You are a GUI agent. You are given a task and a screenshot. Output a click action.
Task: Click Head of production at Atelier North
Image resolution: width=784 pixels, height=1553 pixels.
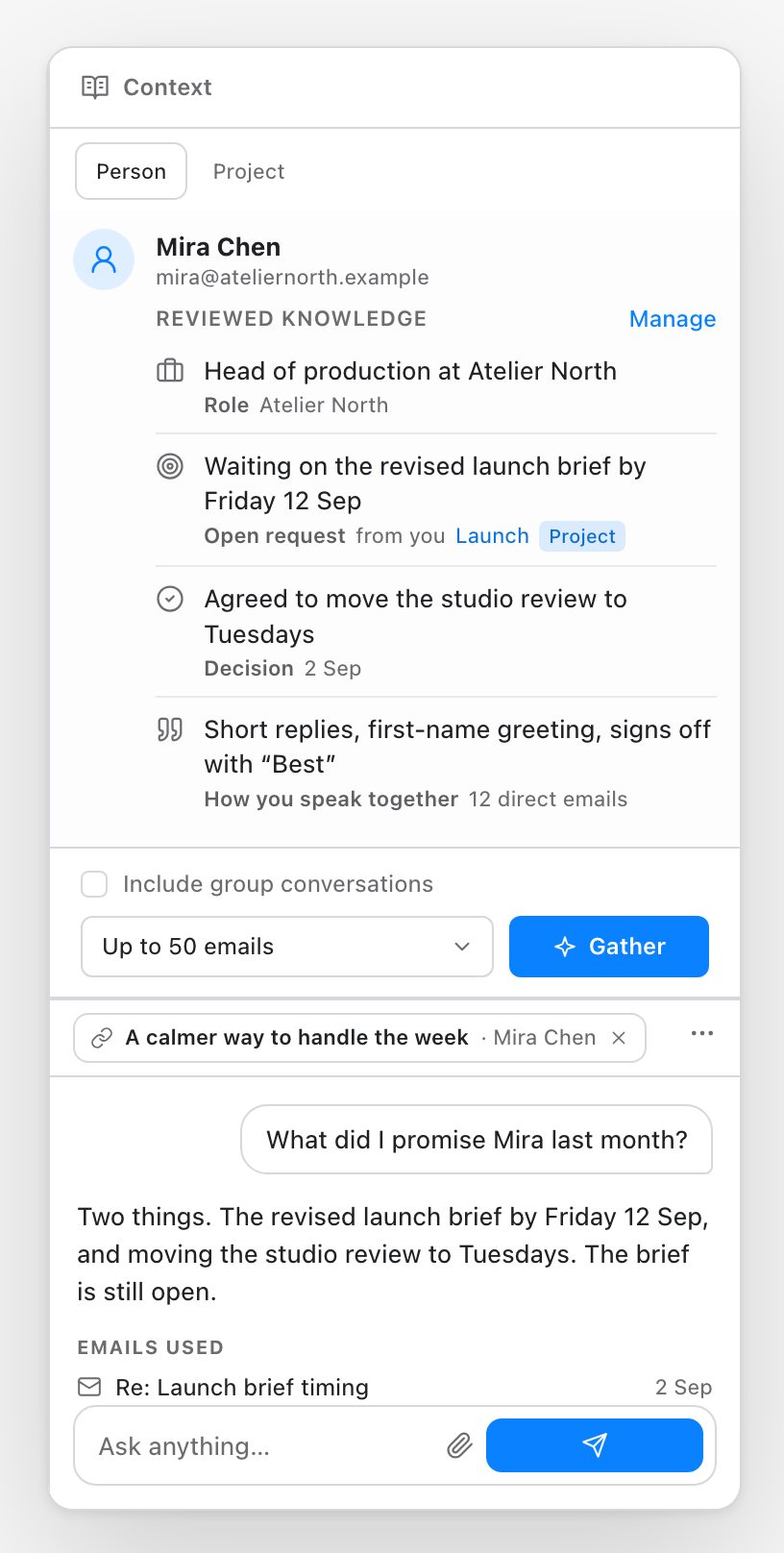(410, 371)
